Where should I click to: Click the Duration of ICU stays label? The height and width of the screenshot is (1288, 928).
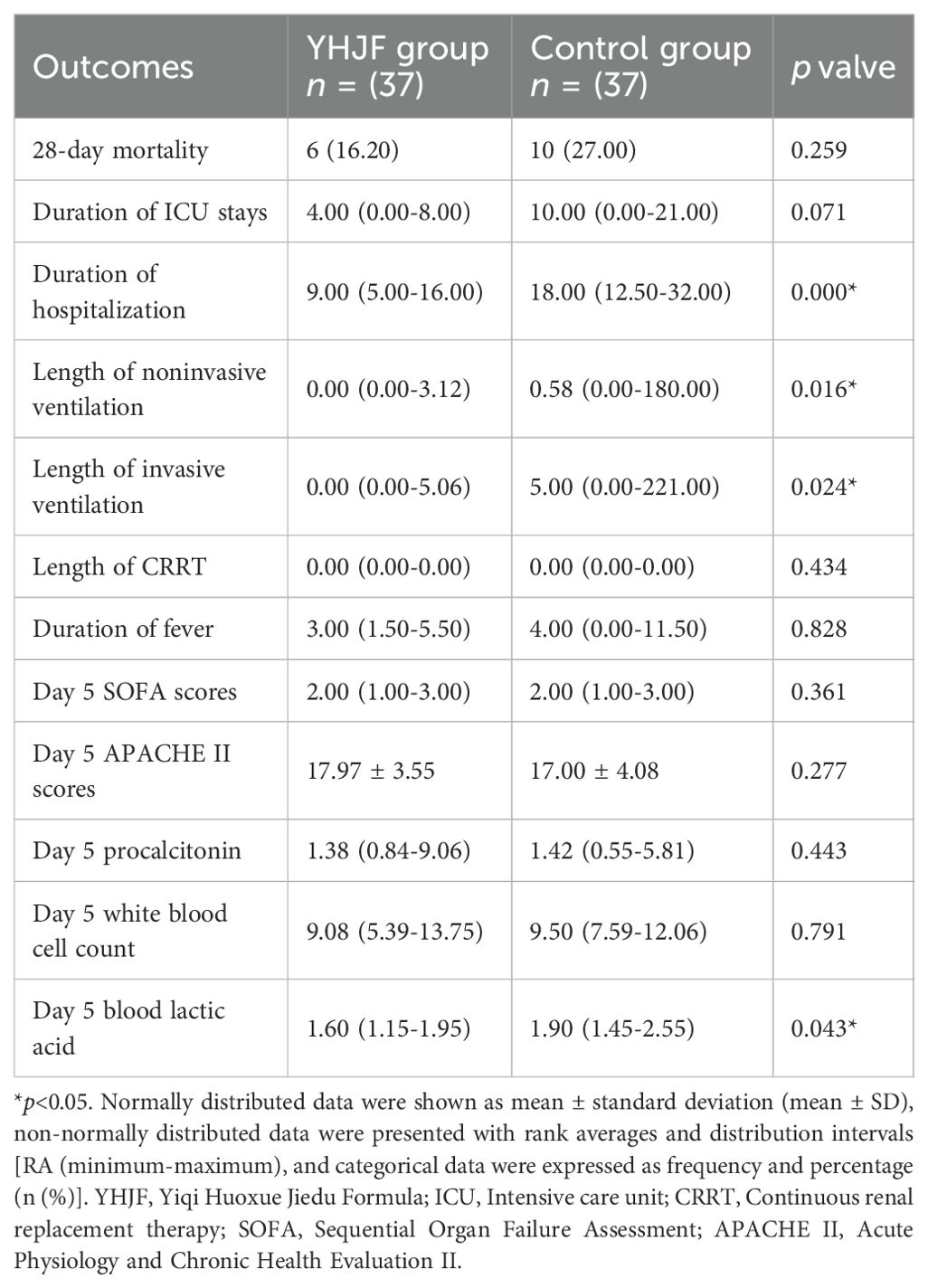[150, 212]
